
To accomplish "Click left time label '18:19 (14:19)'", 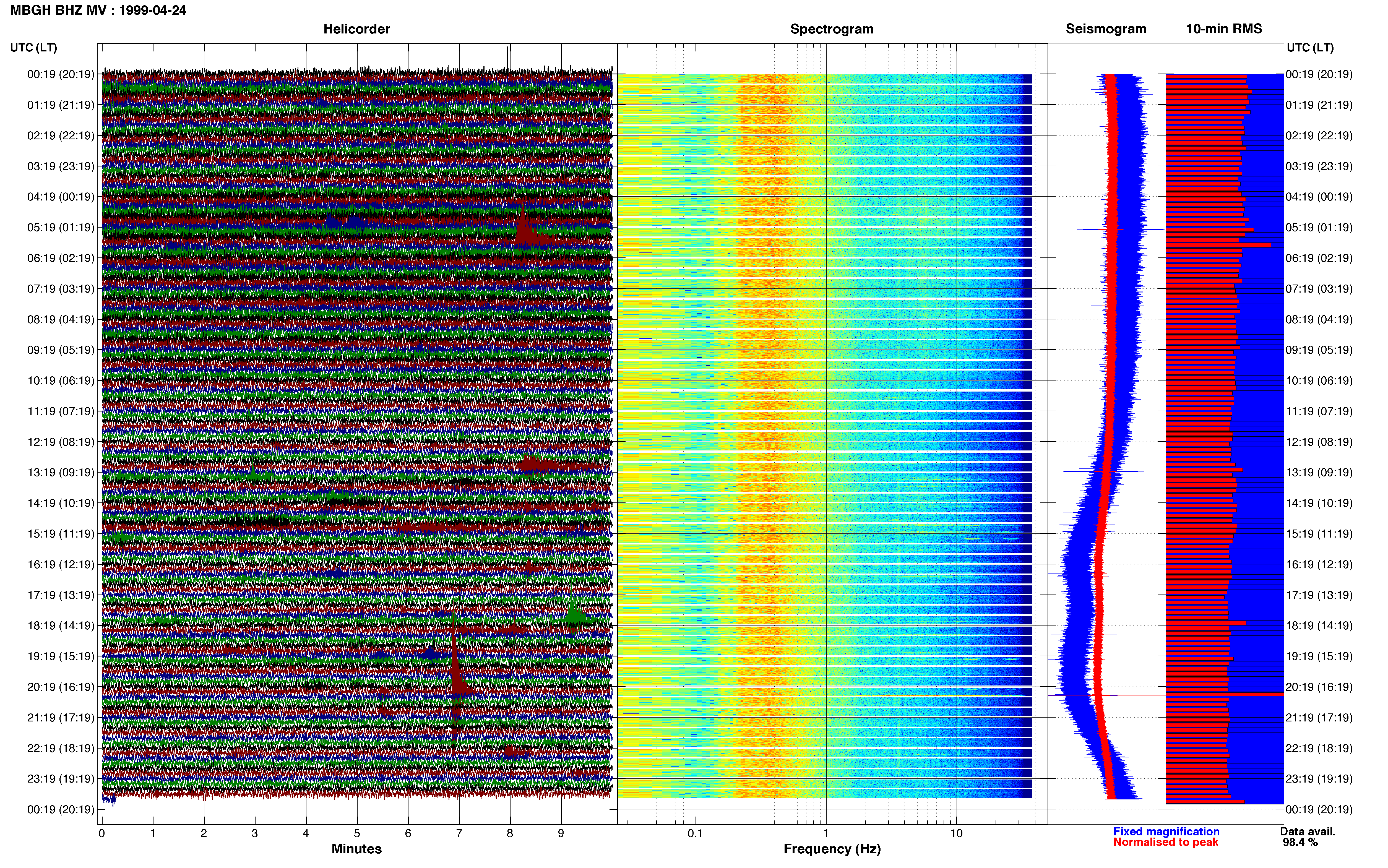I will coord(60,625).
